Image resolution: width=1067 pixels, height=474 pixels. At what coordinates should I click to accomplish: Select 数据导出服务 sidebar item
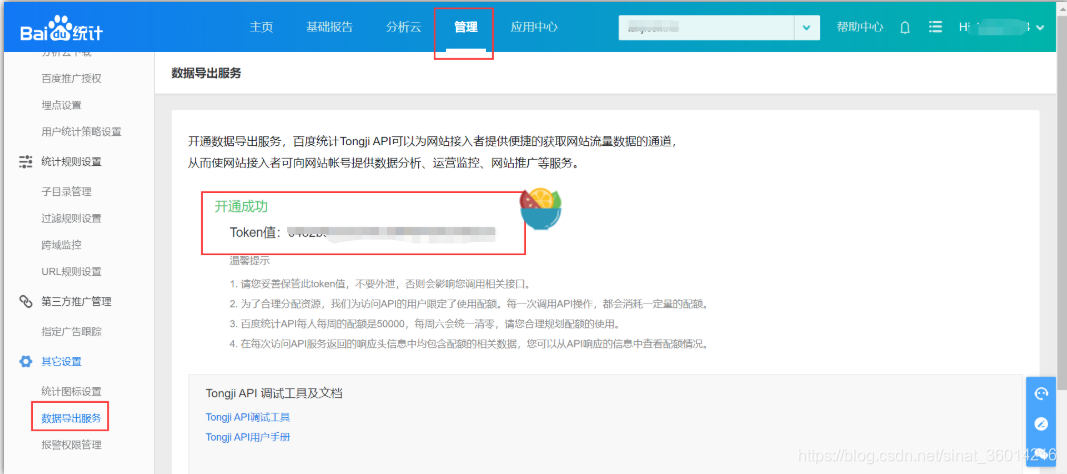(x=71, y=418)
